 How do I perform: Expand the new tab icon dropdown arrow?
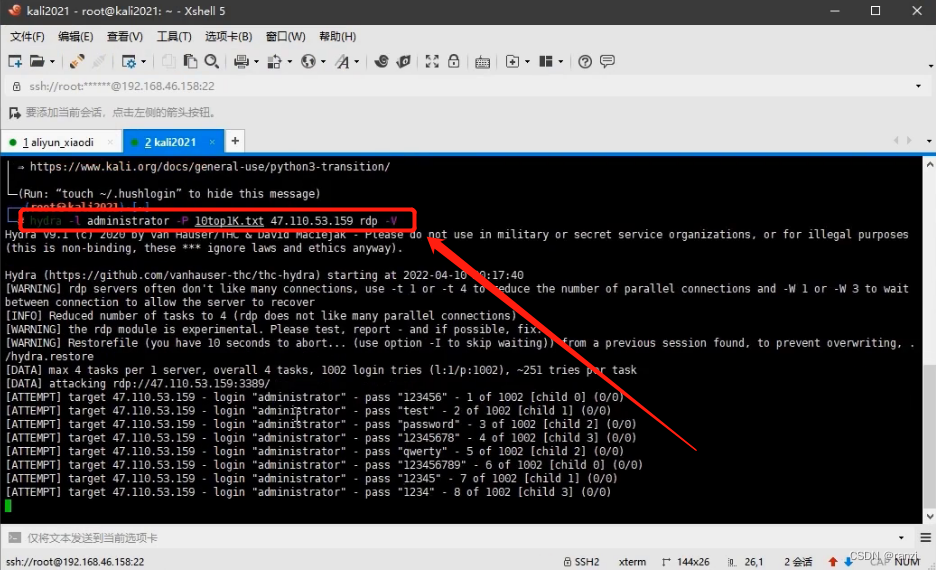click(527, 61)
